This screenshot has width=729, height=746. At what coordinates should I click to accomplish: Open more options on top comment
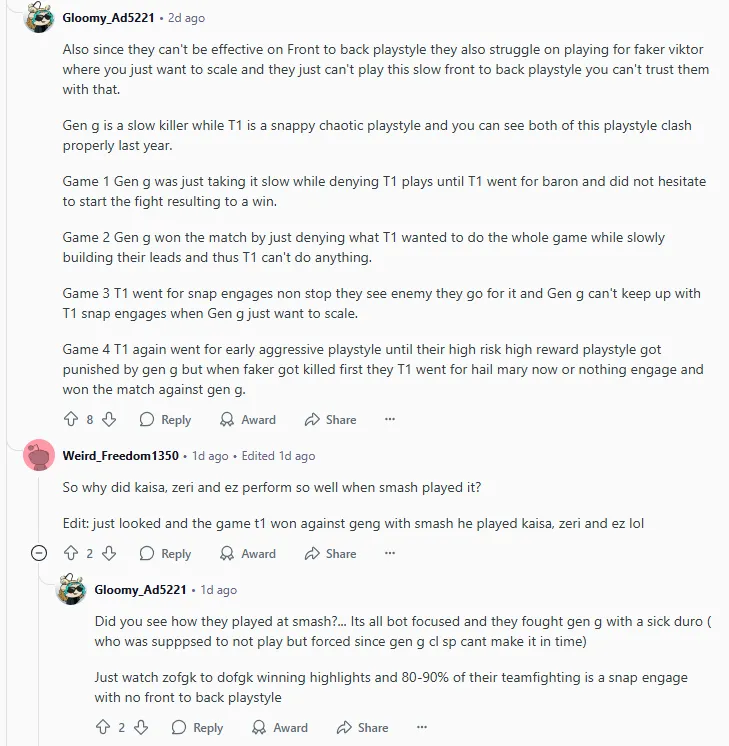point(390,420)
